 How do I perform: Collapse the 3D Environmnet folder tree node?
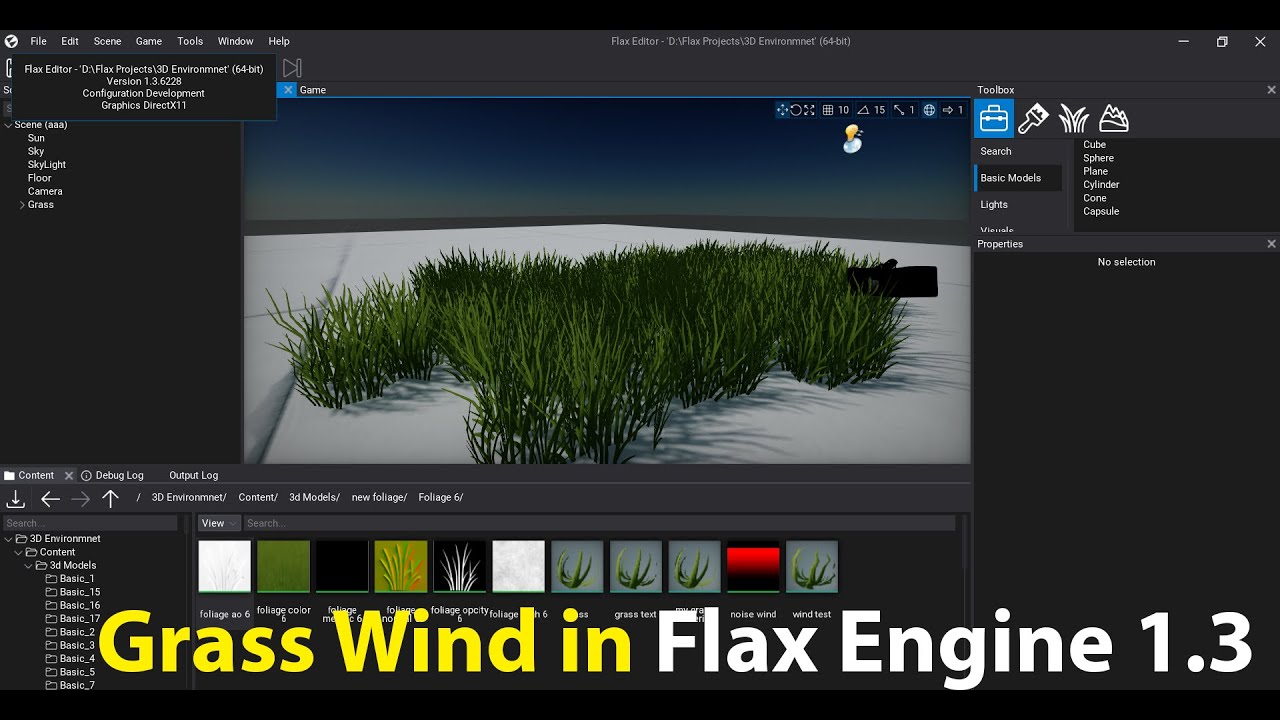click(9, 539)
